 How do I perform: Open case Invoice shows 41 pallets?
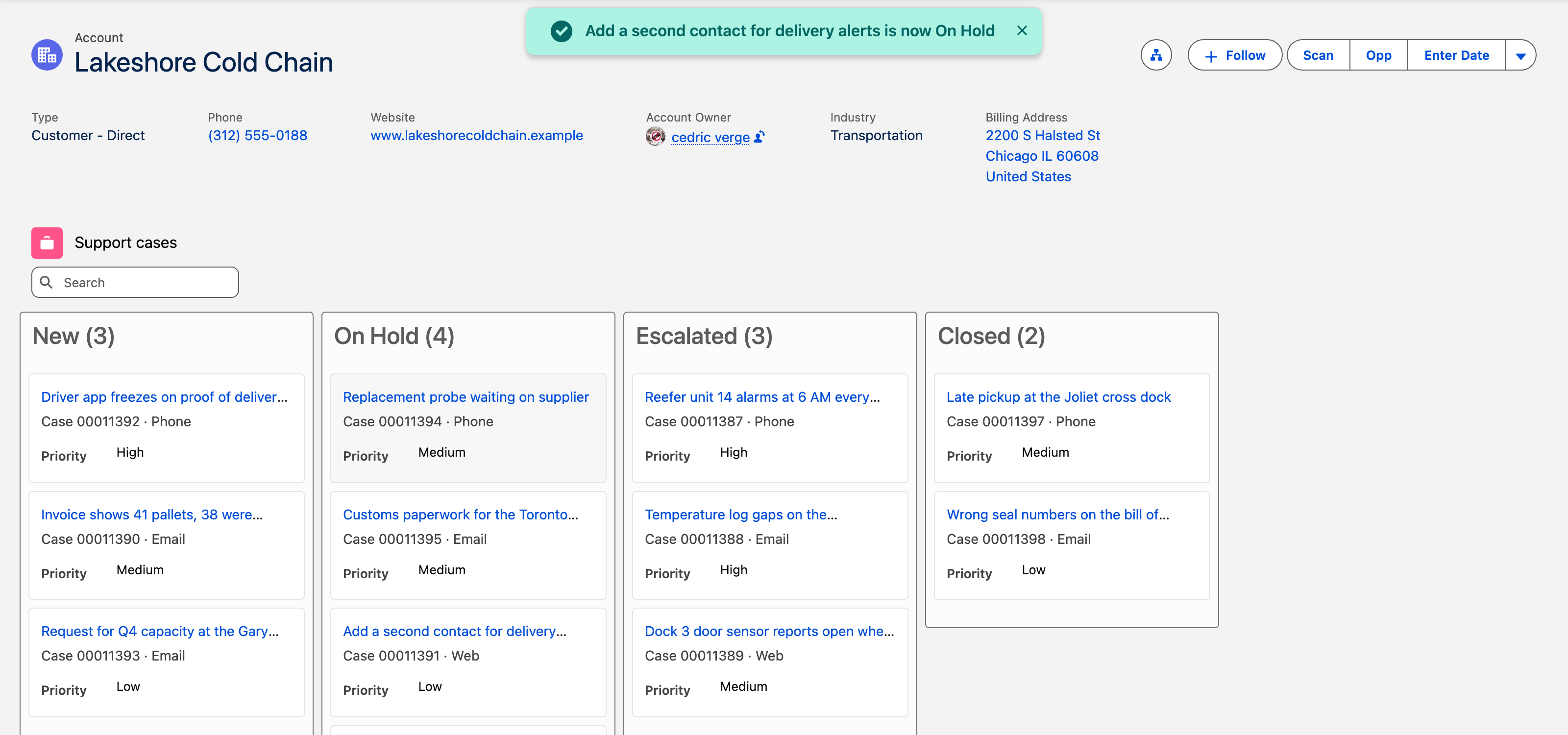pos(151,514)
